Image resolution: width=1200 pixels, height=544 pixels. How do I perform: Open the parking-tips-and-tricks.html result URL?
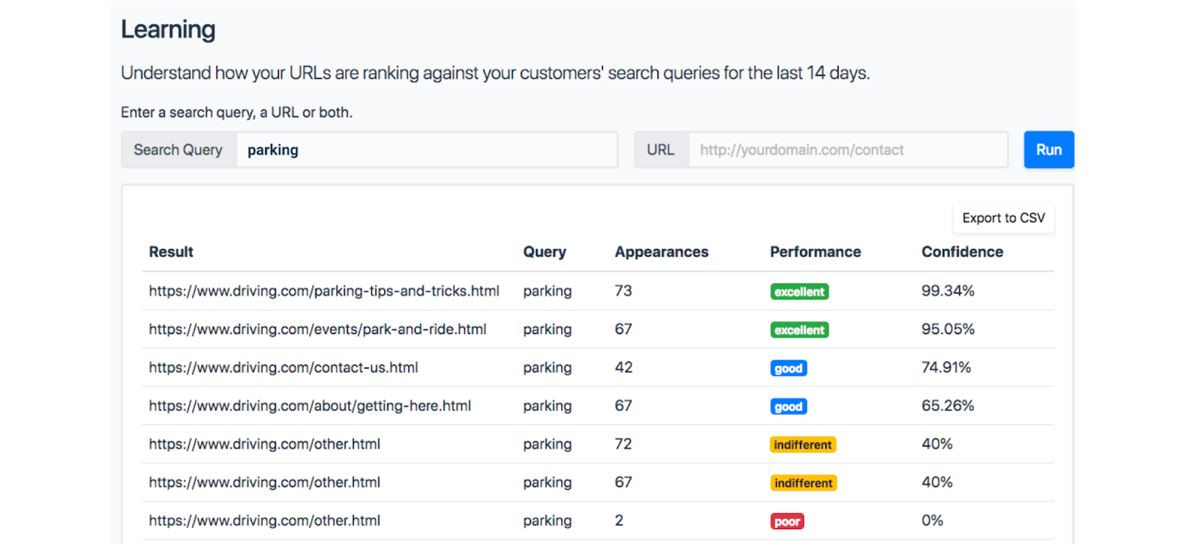pyautogui.click(x=324, y=291)
